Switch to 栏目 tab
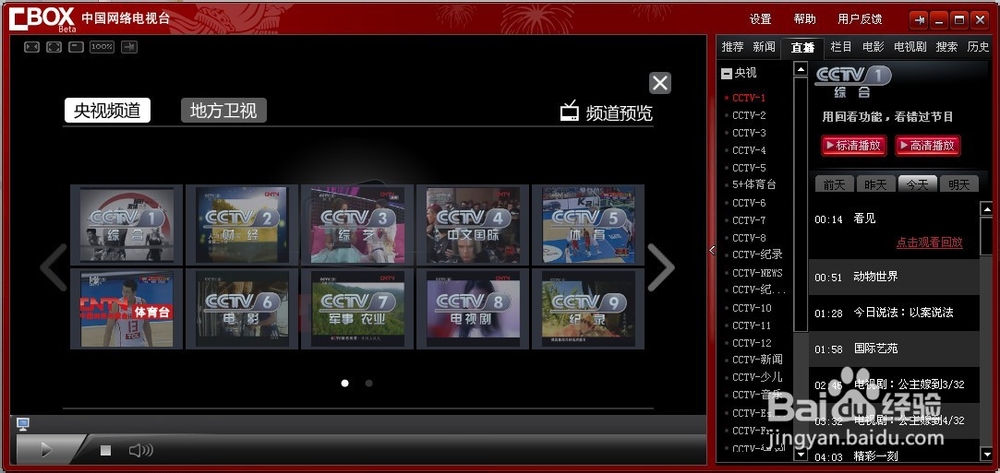Screen dimensions: 1000x473 pyautogui.click(x=841, y=47)
